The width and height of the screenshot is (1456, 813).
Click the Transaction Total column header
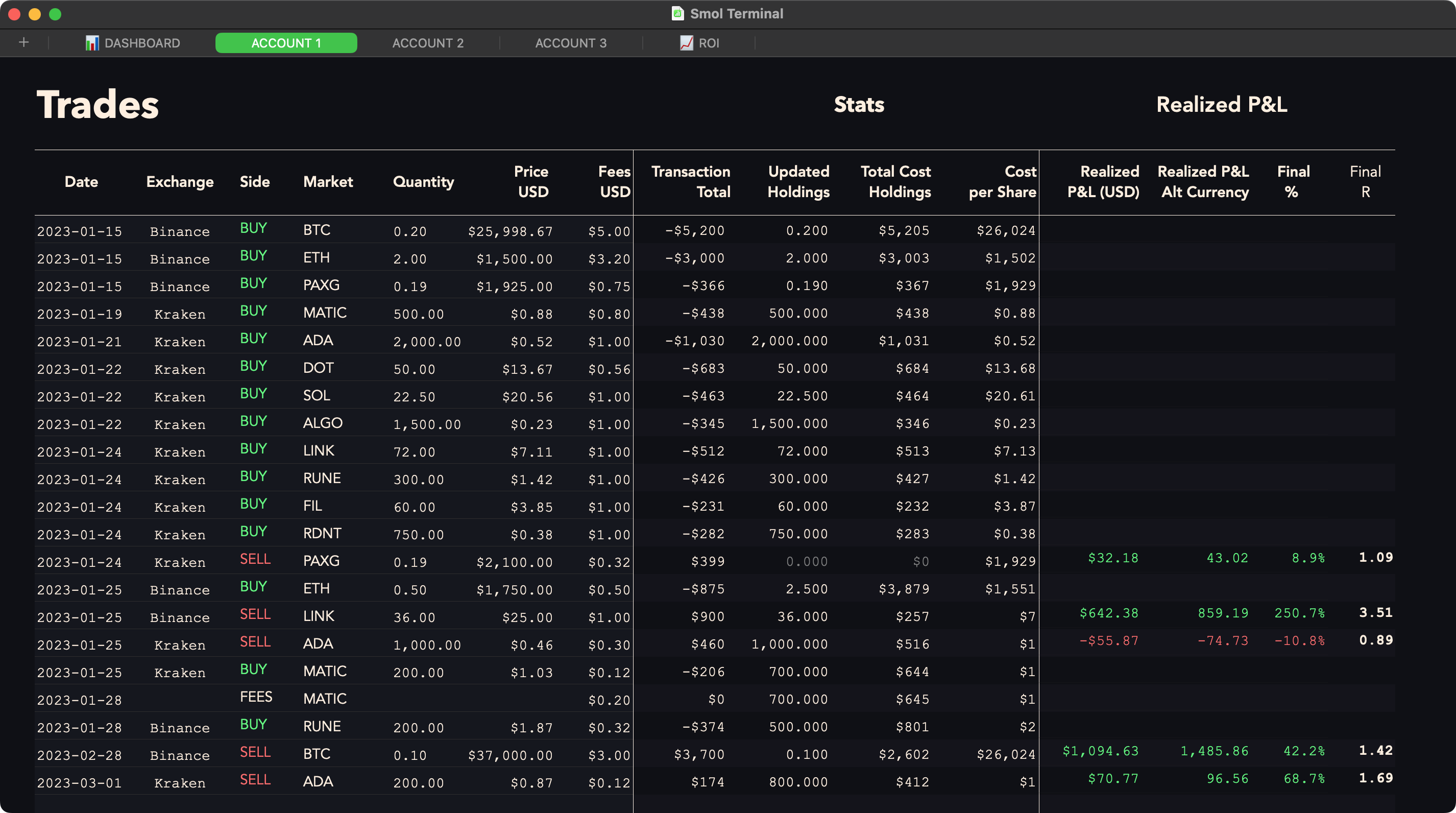(691, 181)
